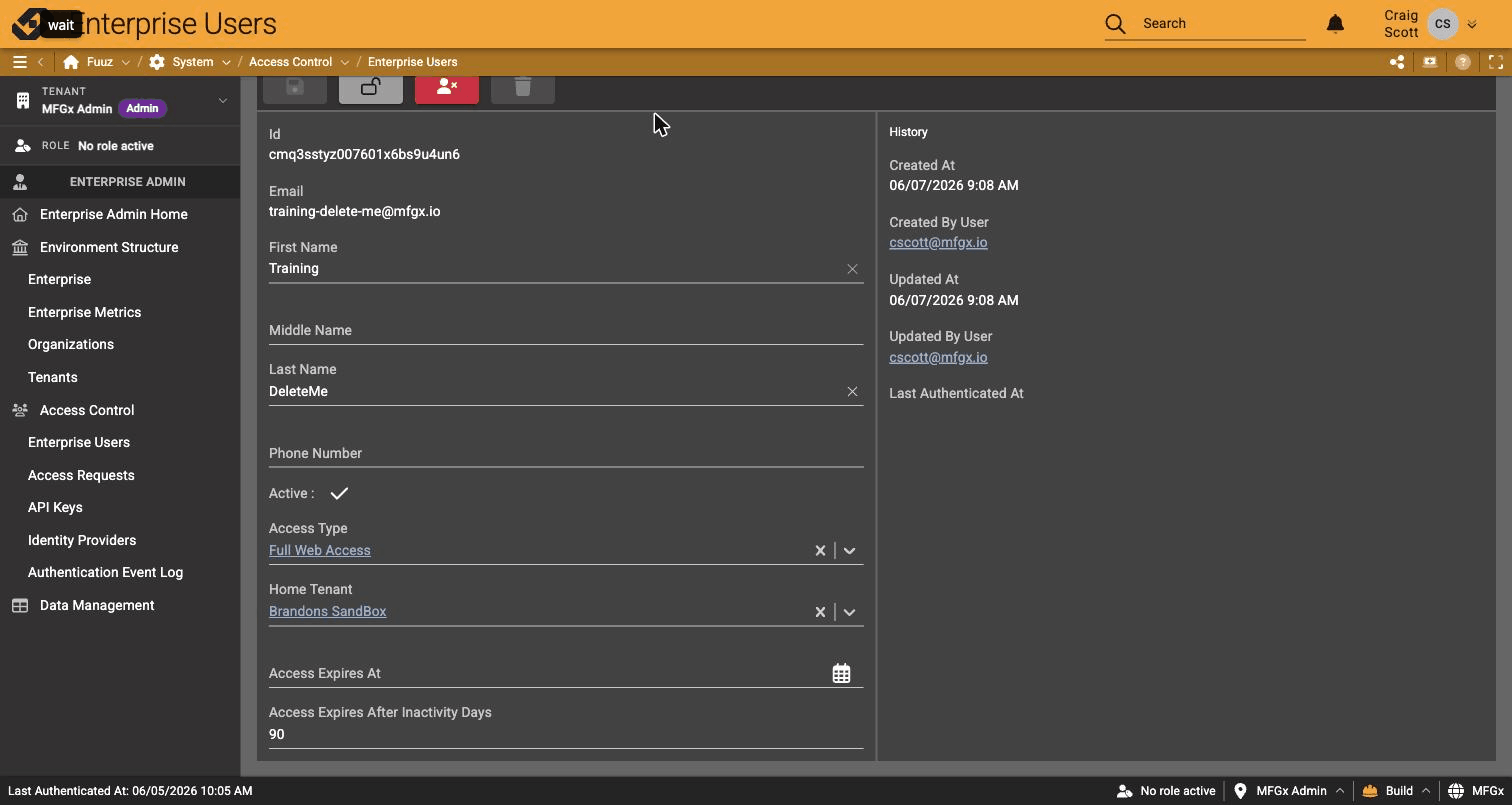Click the Inactivity Days field showing 90
Image resolution: width=1512 pixels, height=805 pixels.
click(x=566, y=734)
